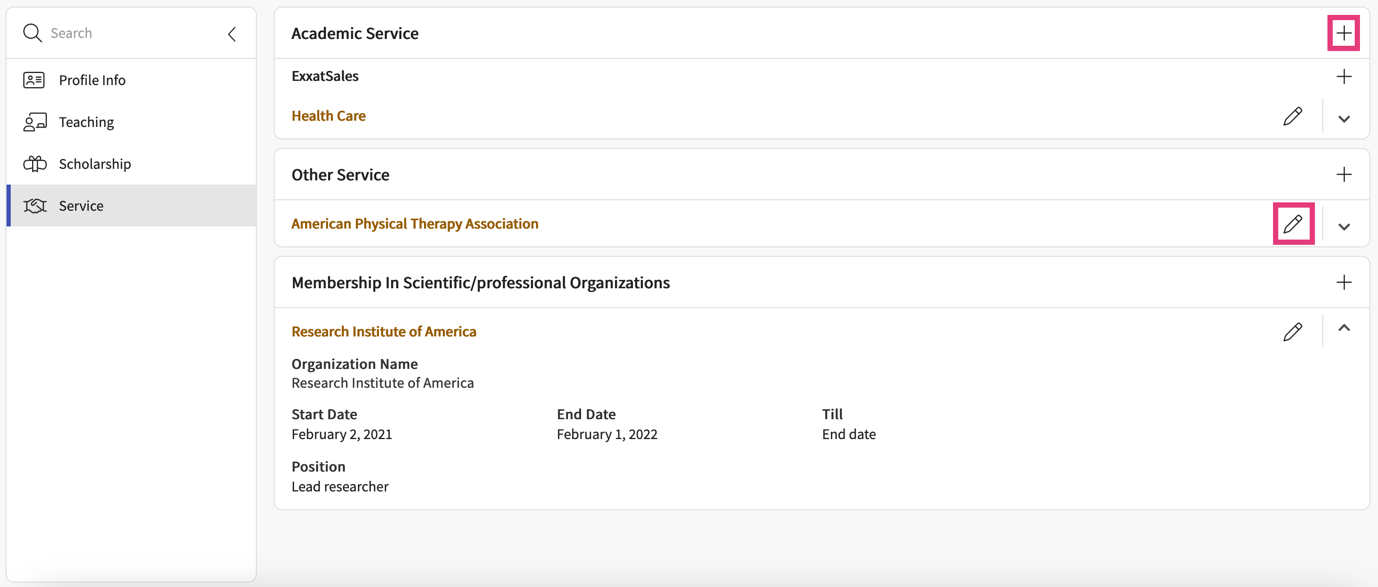
Task: Click the search magnifier icon
Action: click(x=32, y=33)
